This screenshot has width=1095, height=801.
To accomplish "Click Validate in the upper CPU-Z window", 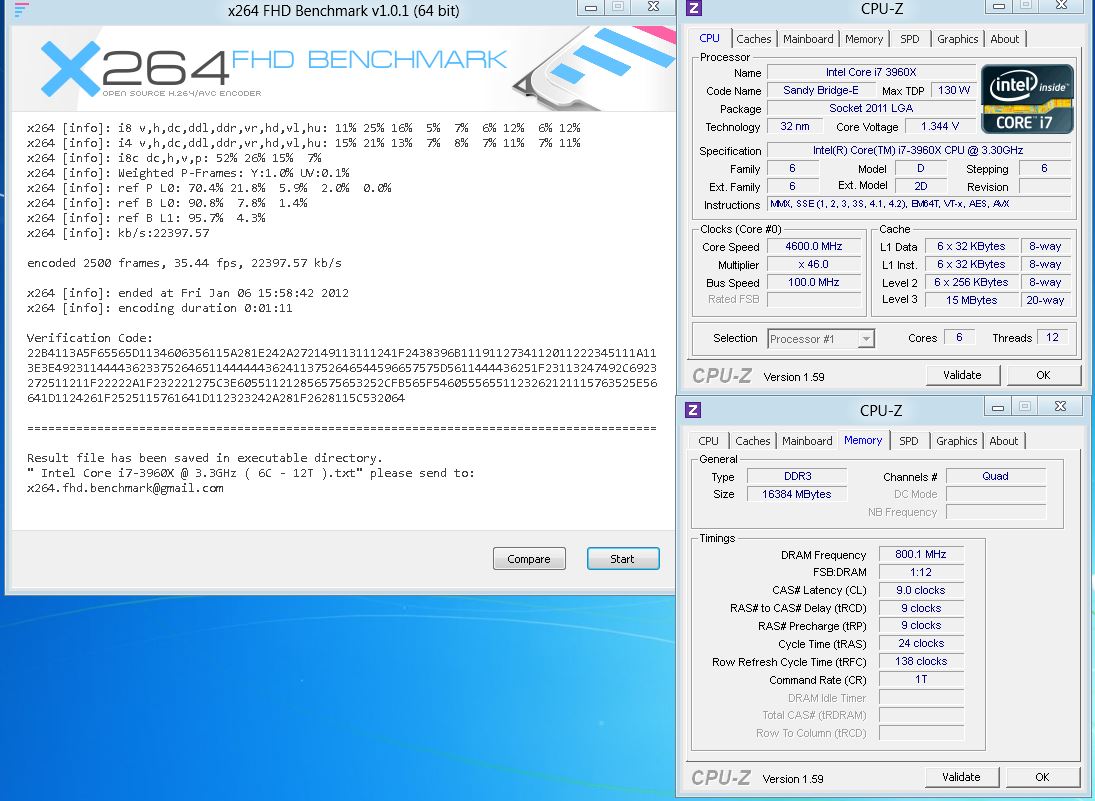I will click(x=961, y=376).
